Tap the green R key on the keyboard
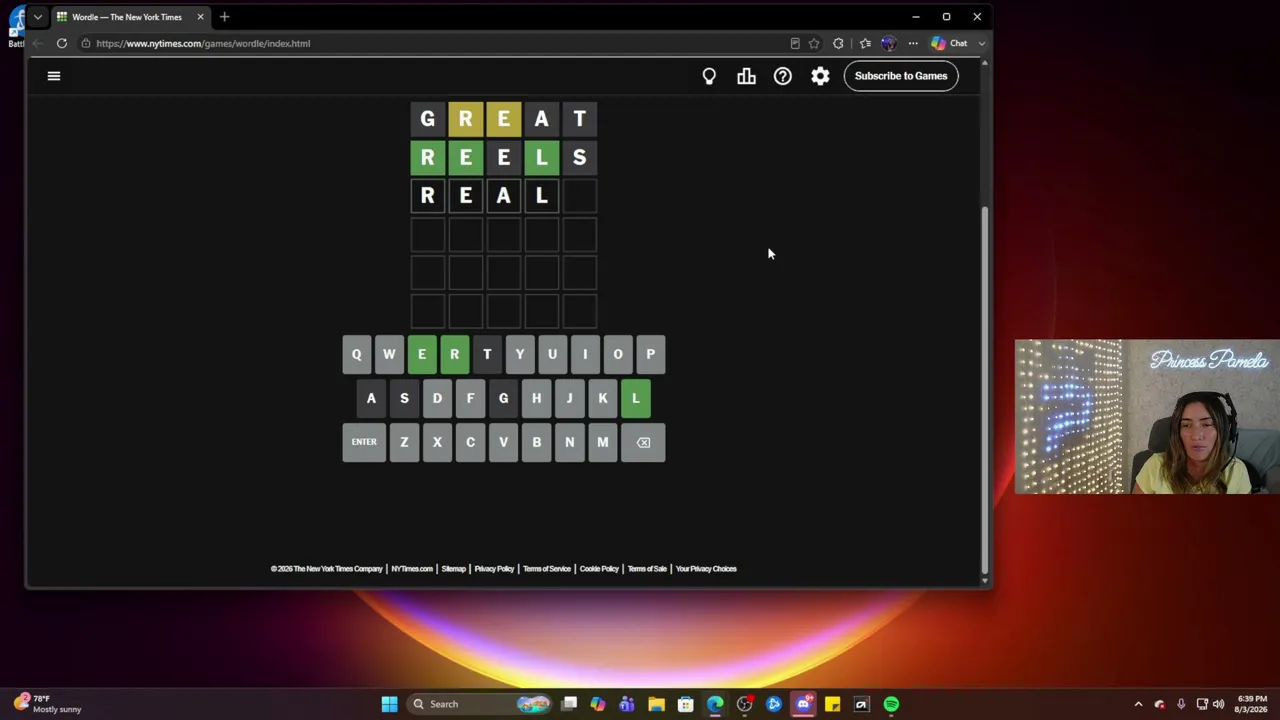Viewport: 1280px width, 720px height. click(x=455, y=354)
